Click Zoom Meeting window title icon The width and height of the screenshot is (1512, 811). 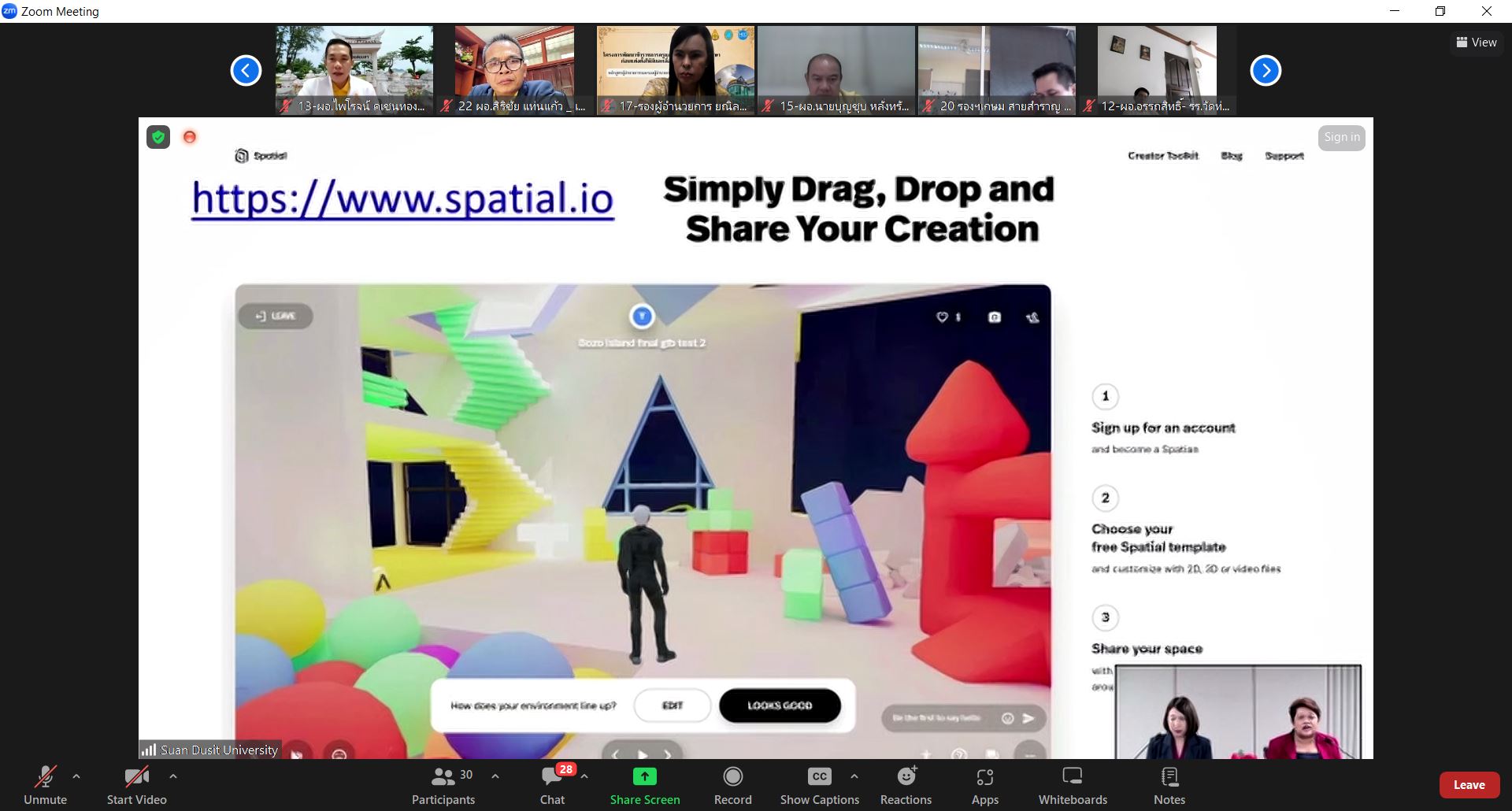[x=9, y=11]
